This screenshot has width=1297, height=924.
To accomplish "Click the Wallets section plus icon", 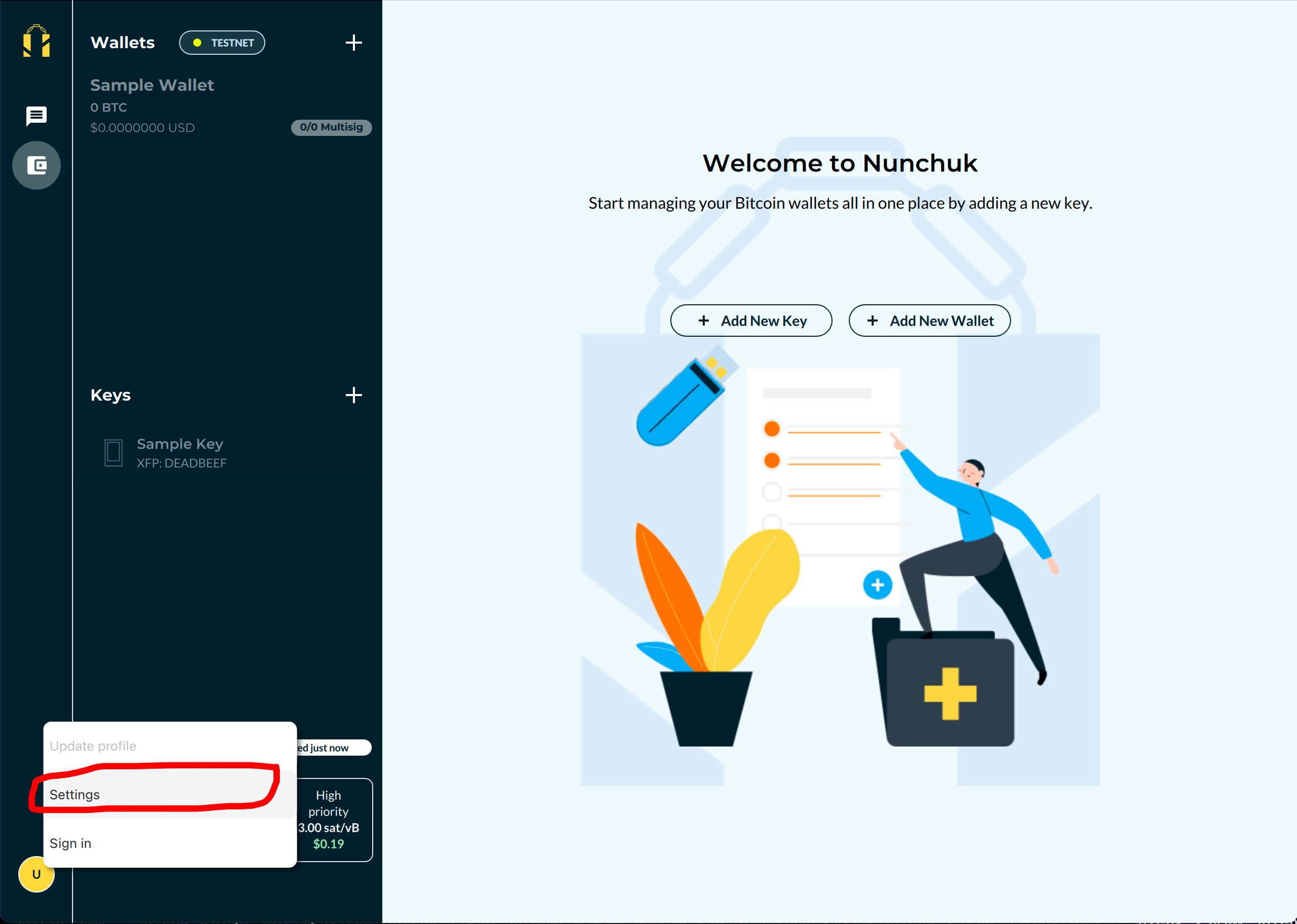I will 353,42.
